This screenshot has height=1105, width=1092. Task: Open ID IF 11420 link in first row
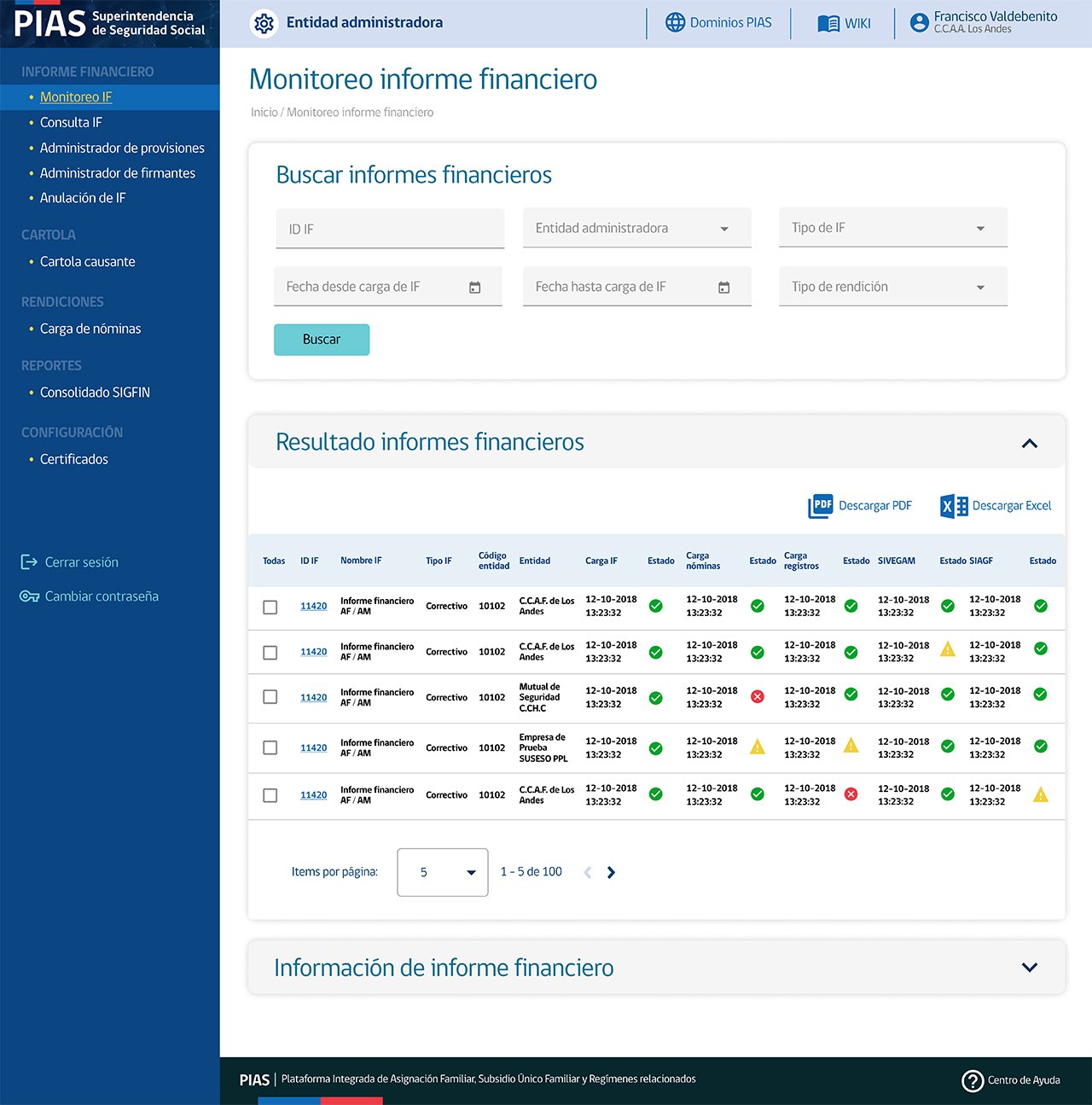coord(314,607)
